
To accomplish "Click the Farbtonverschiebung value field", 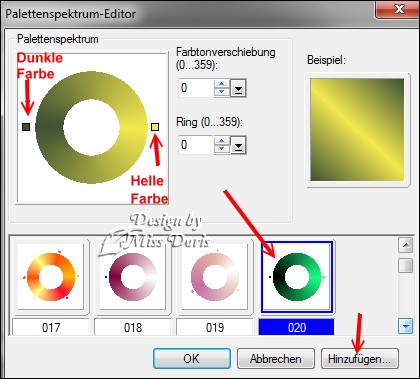I will [196, 88].
